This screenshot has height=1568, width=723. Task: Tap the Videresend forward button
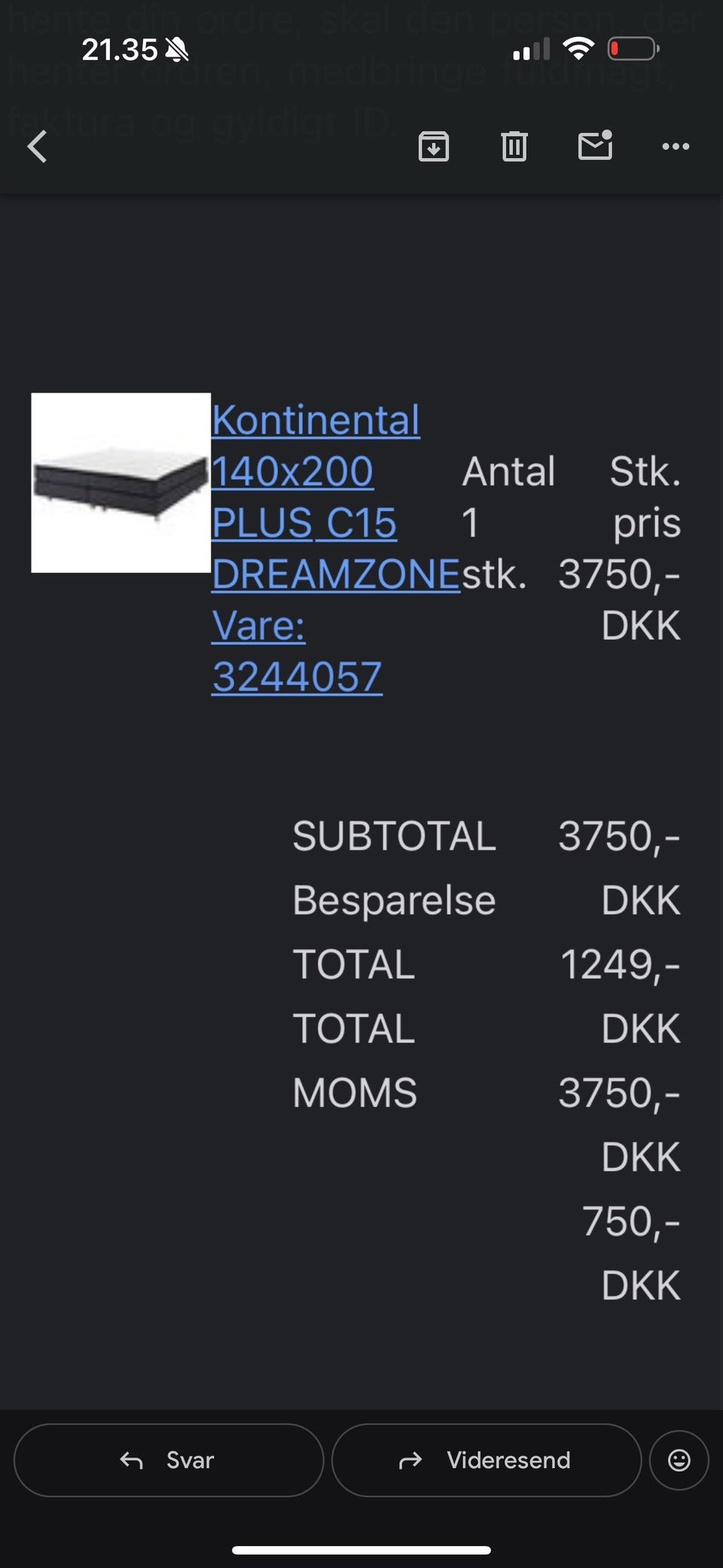coord(486,1460)
